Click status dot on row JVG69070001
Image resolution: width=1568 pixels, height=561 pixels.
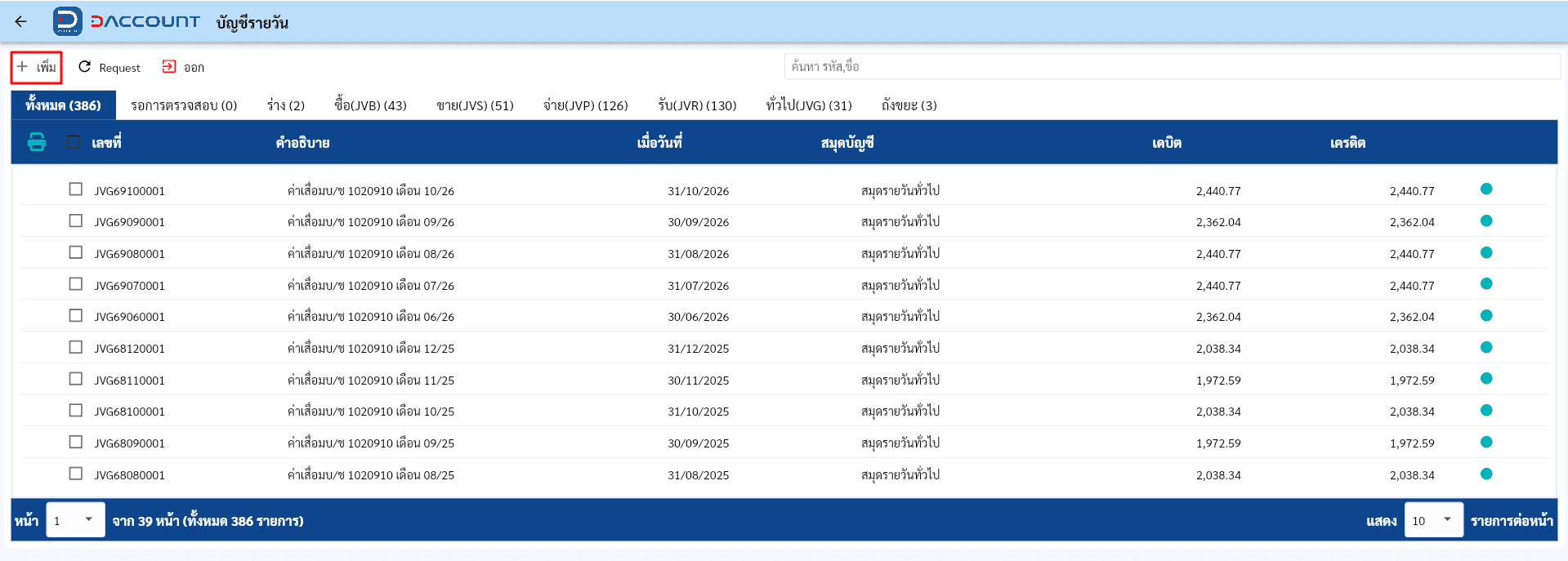(1486, 284)
